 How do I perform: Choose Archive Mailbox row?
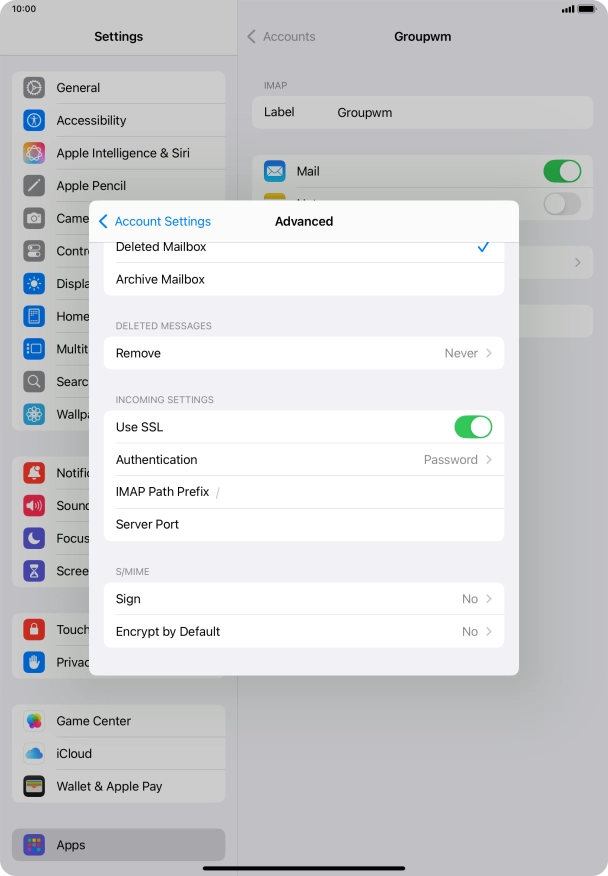(303, 280)
